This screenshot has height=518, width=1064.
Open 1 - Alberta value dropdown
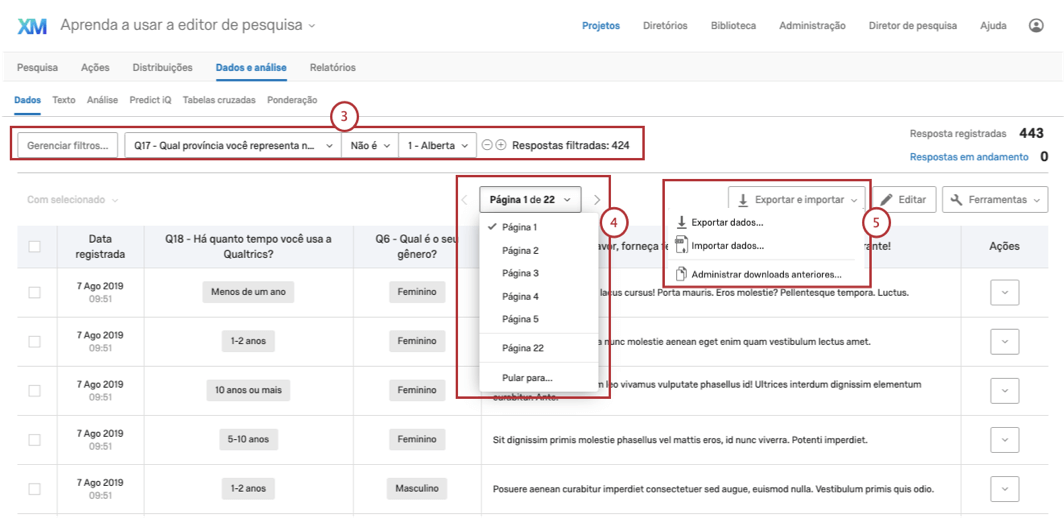click(x=438, y=145)
